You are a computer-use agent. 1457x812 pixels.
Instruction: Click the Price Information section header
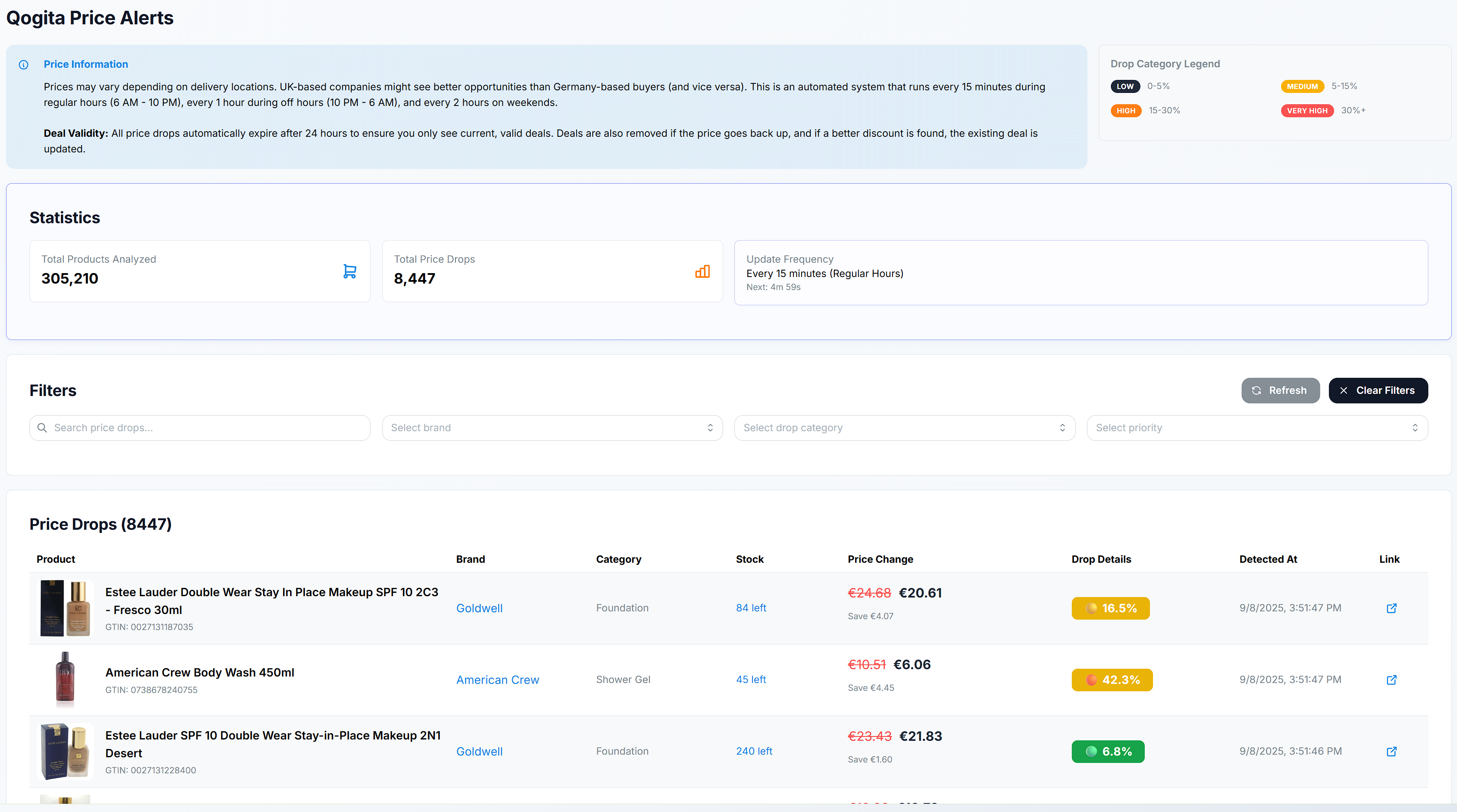tap(86, 64)
